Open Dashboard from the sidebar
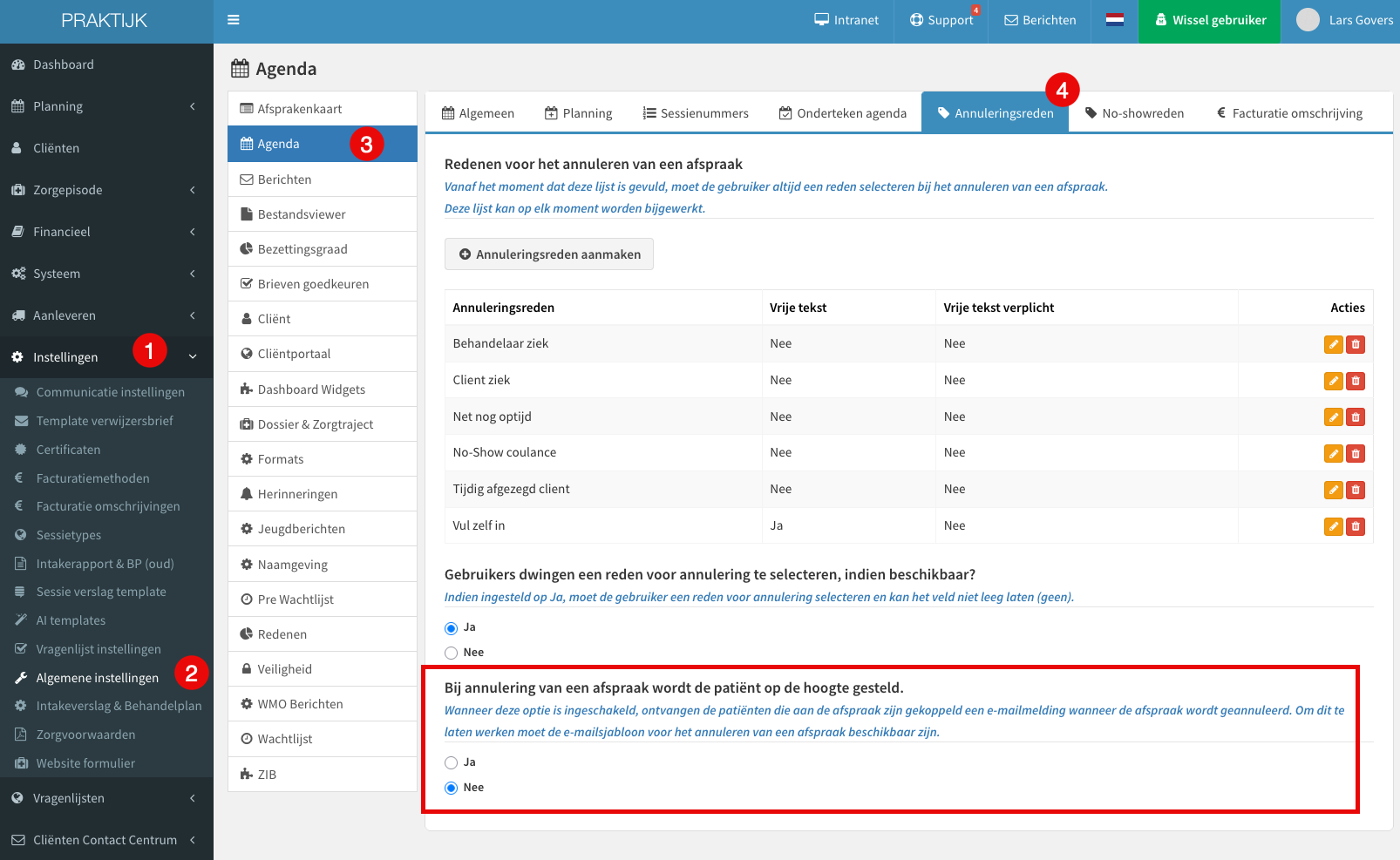 pos(106,64)
